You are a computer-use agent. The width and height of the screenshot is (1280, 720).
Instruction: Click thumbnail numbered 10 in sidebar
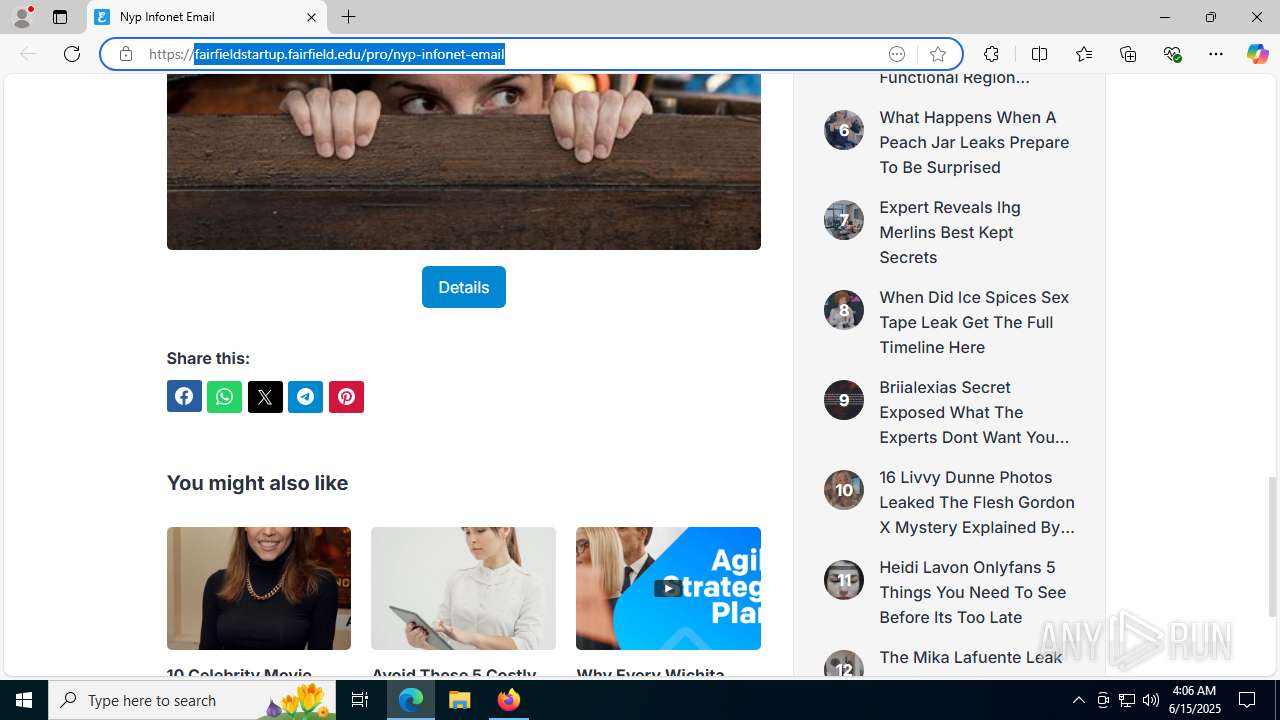844,490
